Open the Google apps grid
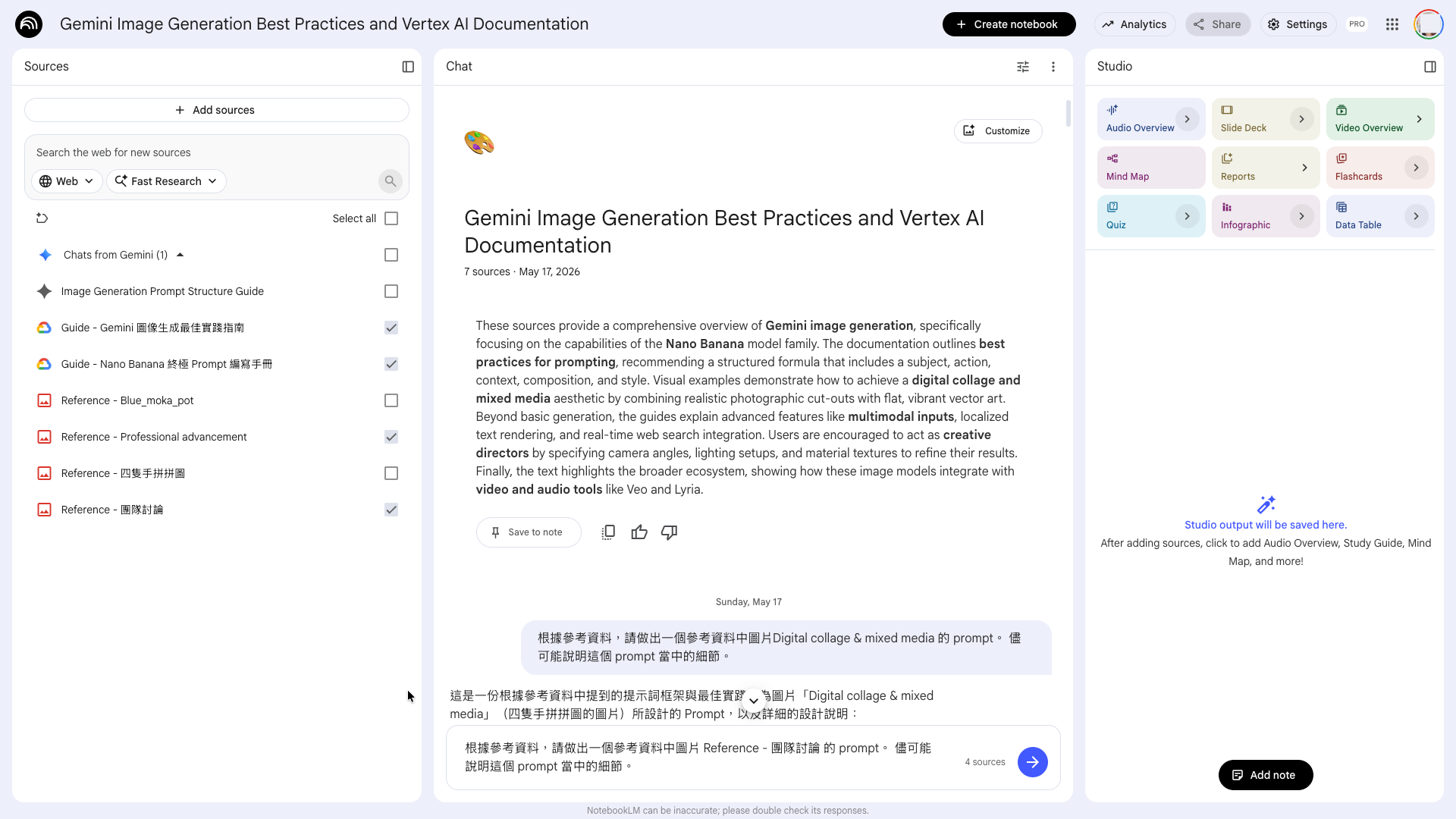The width and height of the screenshot is (1456, 819). (x=1392, y=24)
